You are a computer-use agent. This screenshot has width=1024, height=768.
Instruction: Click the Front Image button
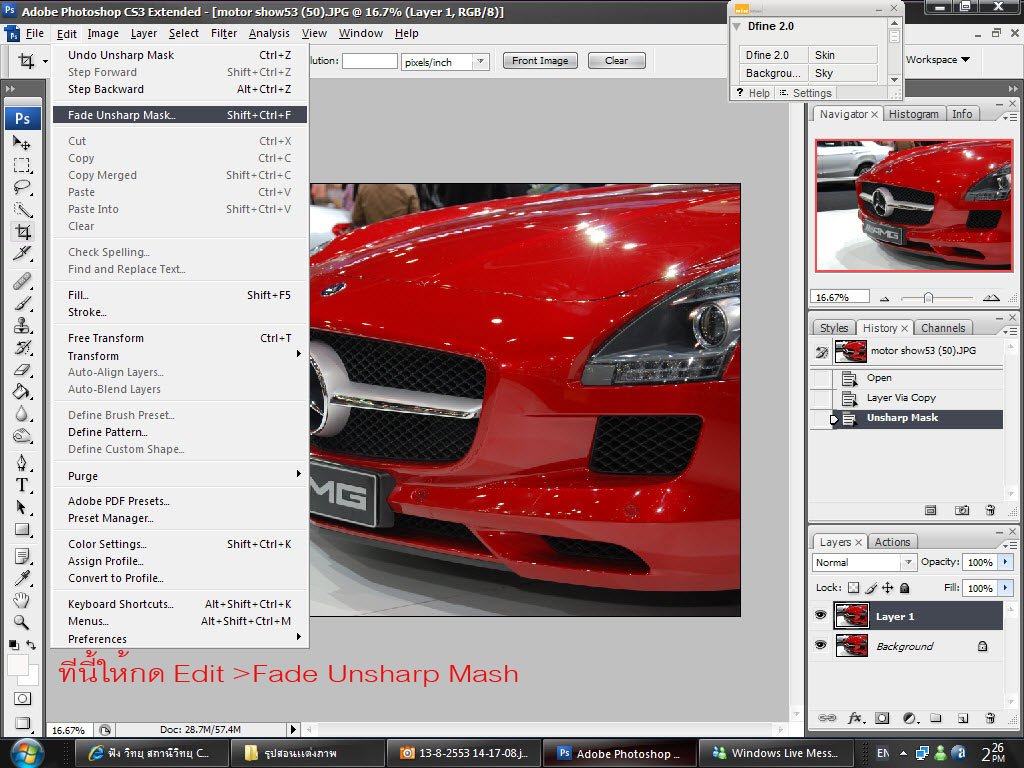[x=540, y=61]
